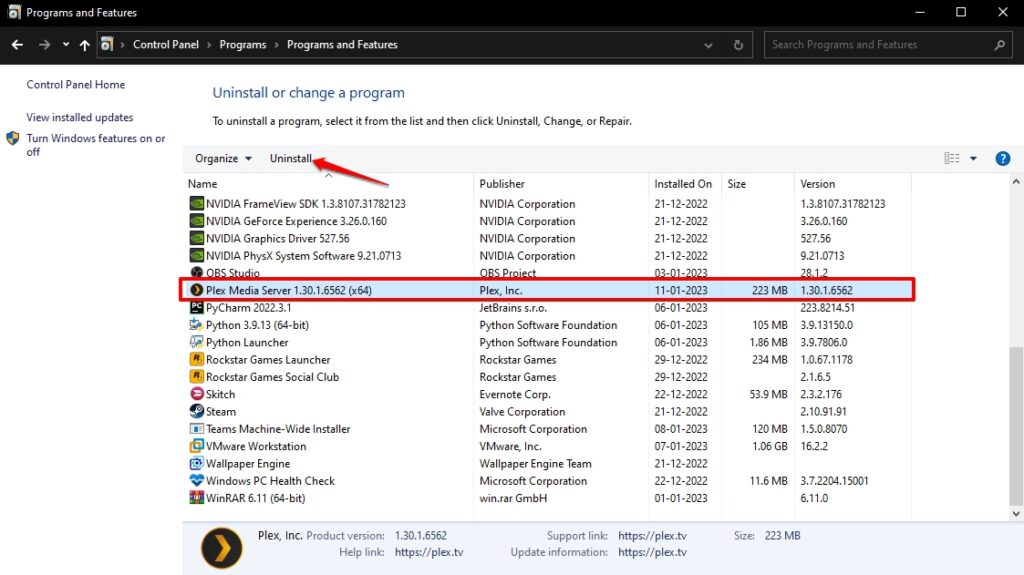1024x575 pixels.
Task: Sort list by Publisher column header
Action: coord(502,184)
